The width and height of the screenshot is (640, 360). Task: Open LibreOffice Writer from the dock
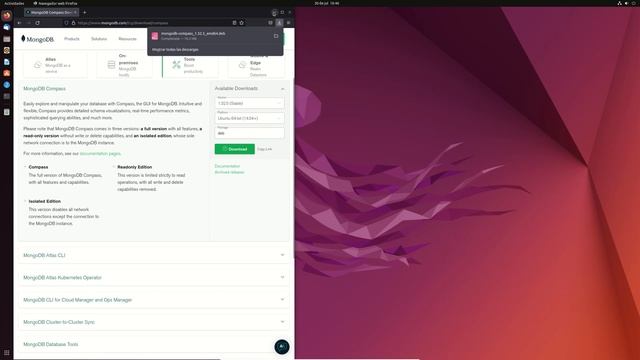(7, 62)
